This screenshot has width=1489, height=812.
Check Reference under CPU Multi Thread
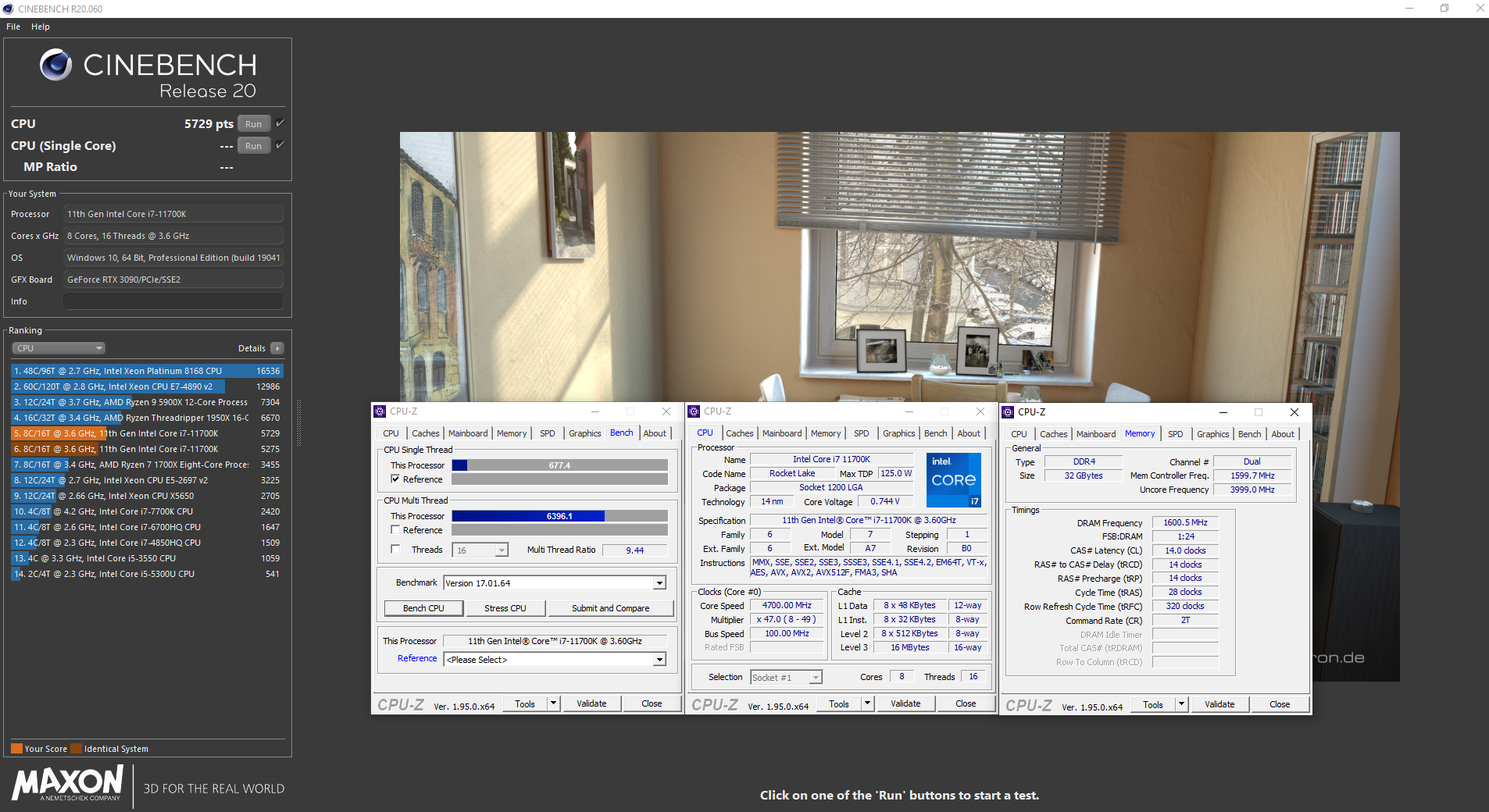click(395, 530)
